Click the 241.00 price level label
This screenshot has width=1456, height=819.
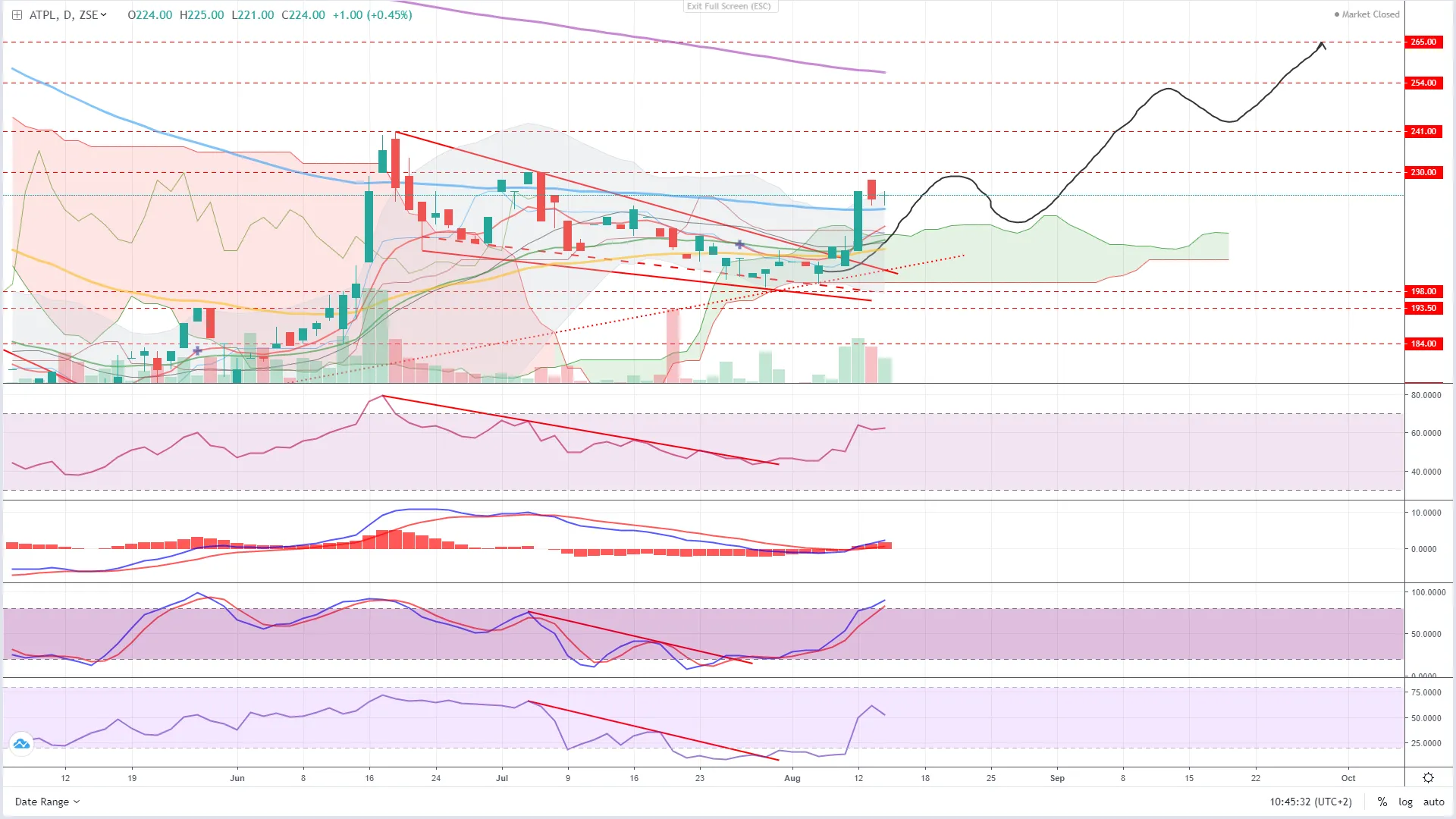(1423, 131)
